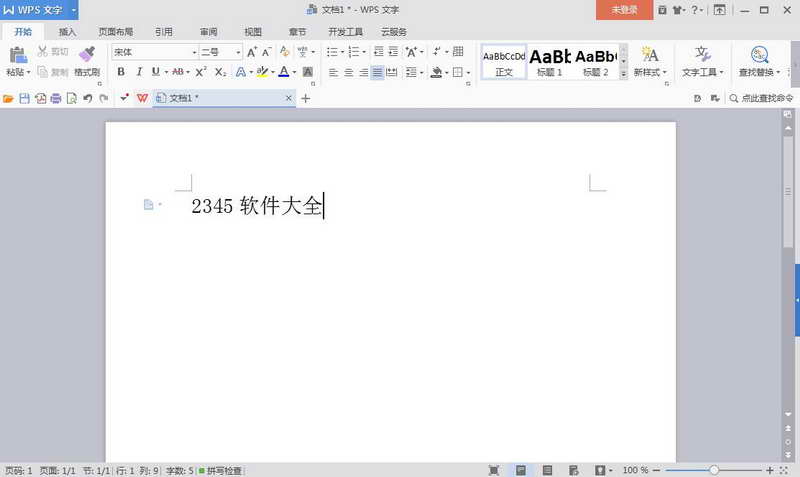Viewport: 800px width, 477px height.
Task: Apply Superscript formatting
Action: pyautogui.click(x=201, y=72)
